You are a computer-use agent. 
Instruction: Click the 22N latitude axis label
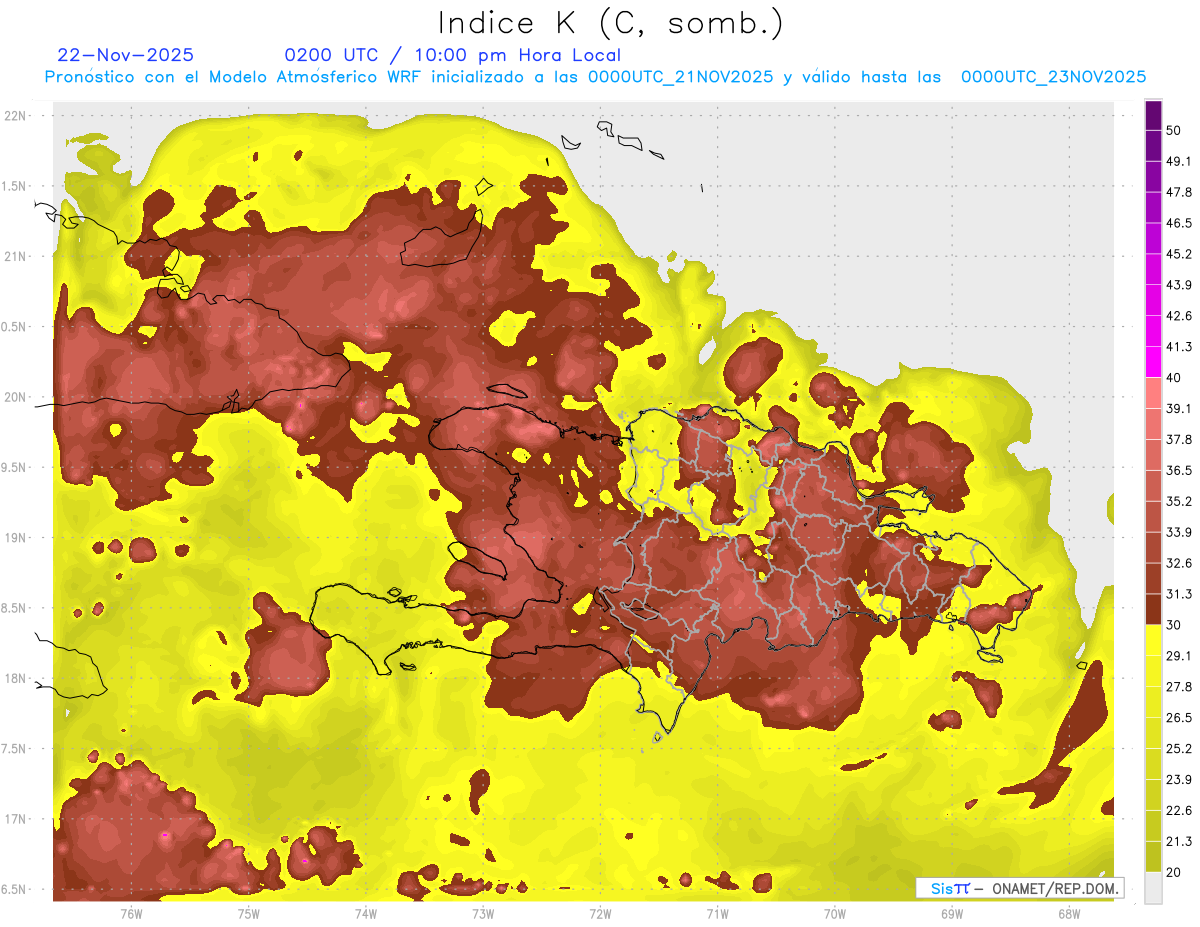pyautogui.click(x=15, y=115)
